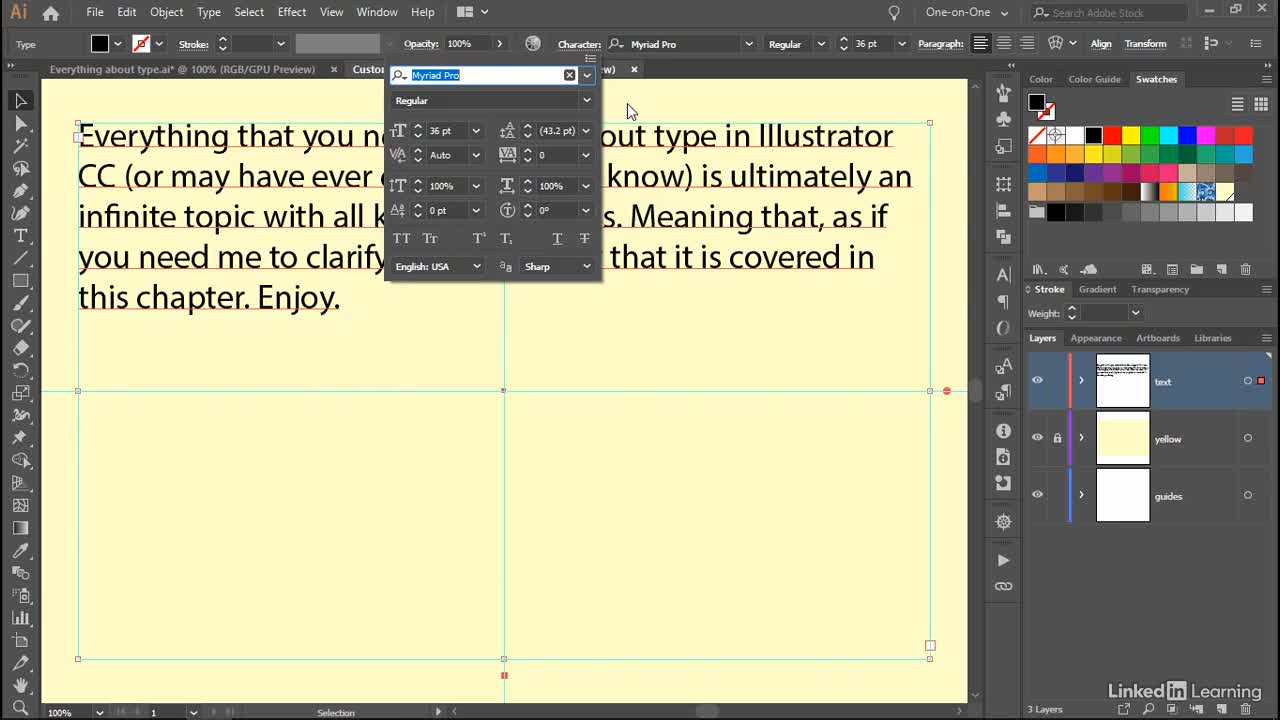
Task: Click the Paragraph label link
Action: pyautogui.click(x=940, y=44)
